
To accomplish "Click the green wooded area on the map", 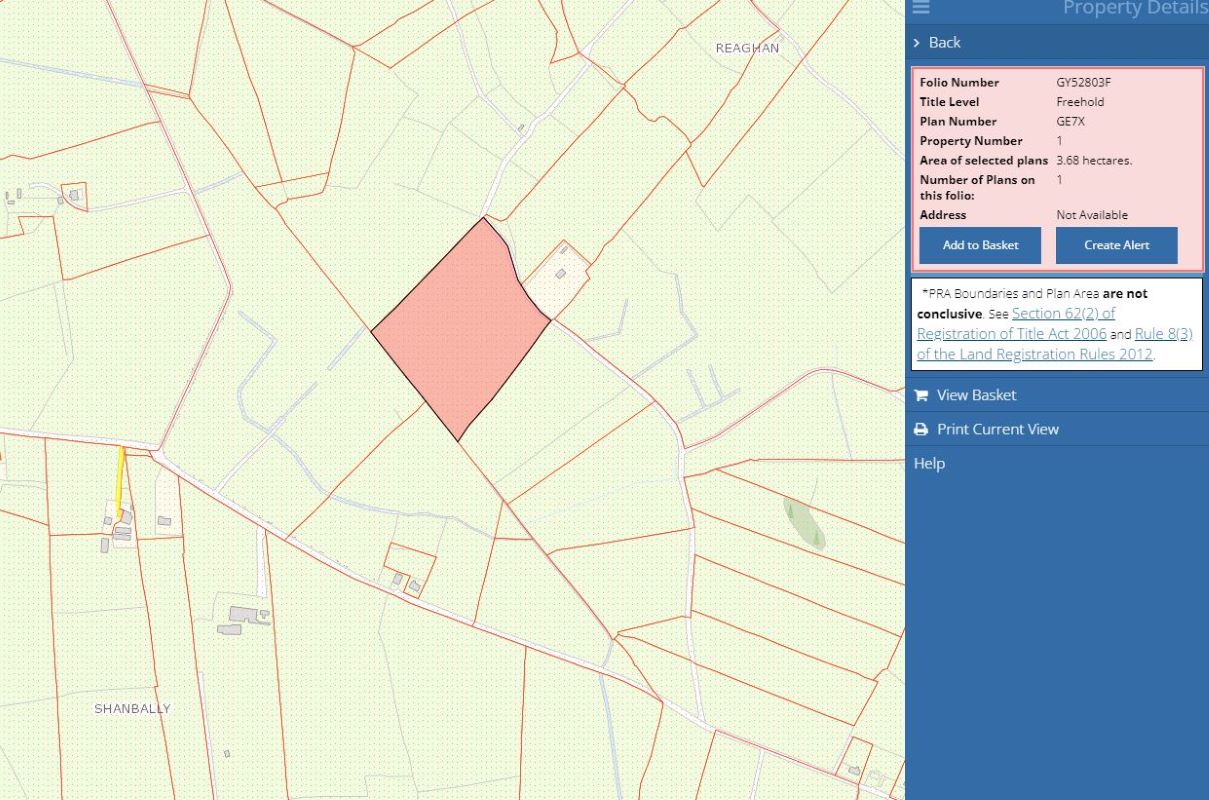I will coord(805,521).
